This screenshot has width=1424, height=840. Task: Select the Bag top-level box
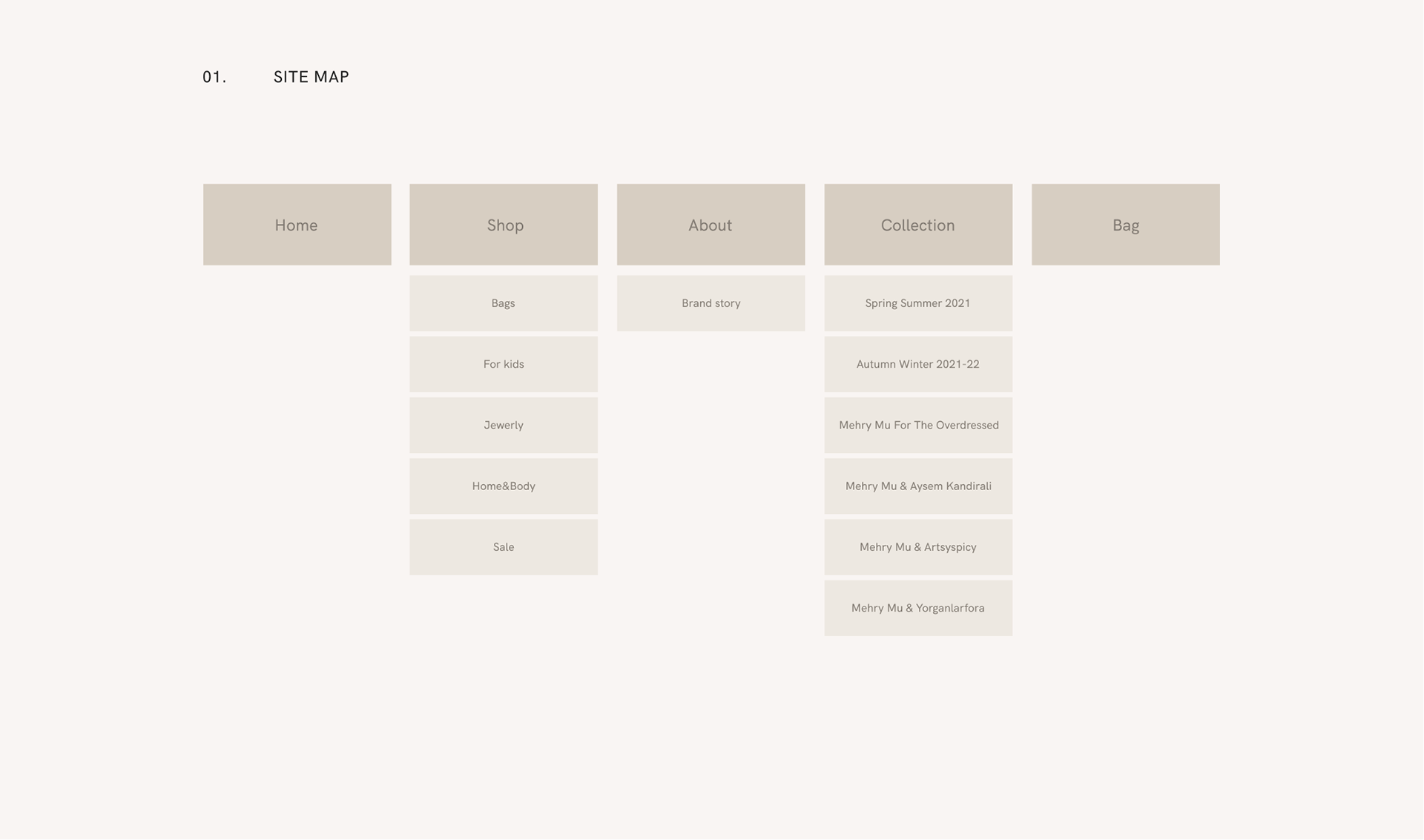[1125, 225]
